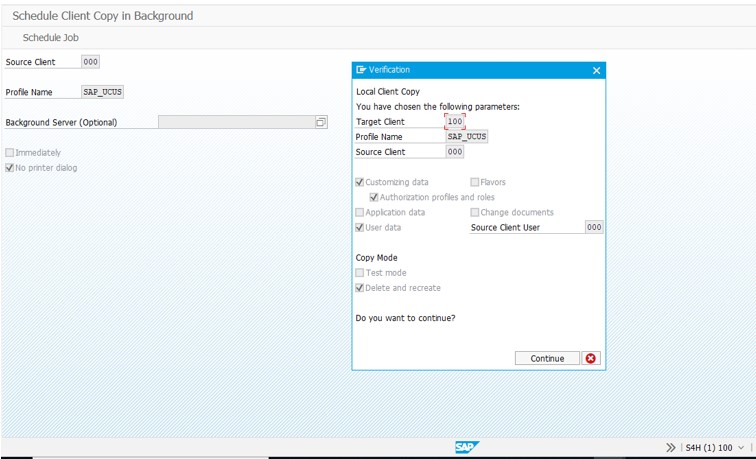Viewport: 756px width, 459px height.
Task: Click Schedule Job toolbar button
Action: point(51,38)
